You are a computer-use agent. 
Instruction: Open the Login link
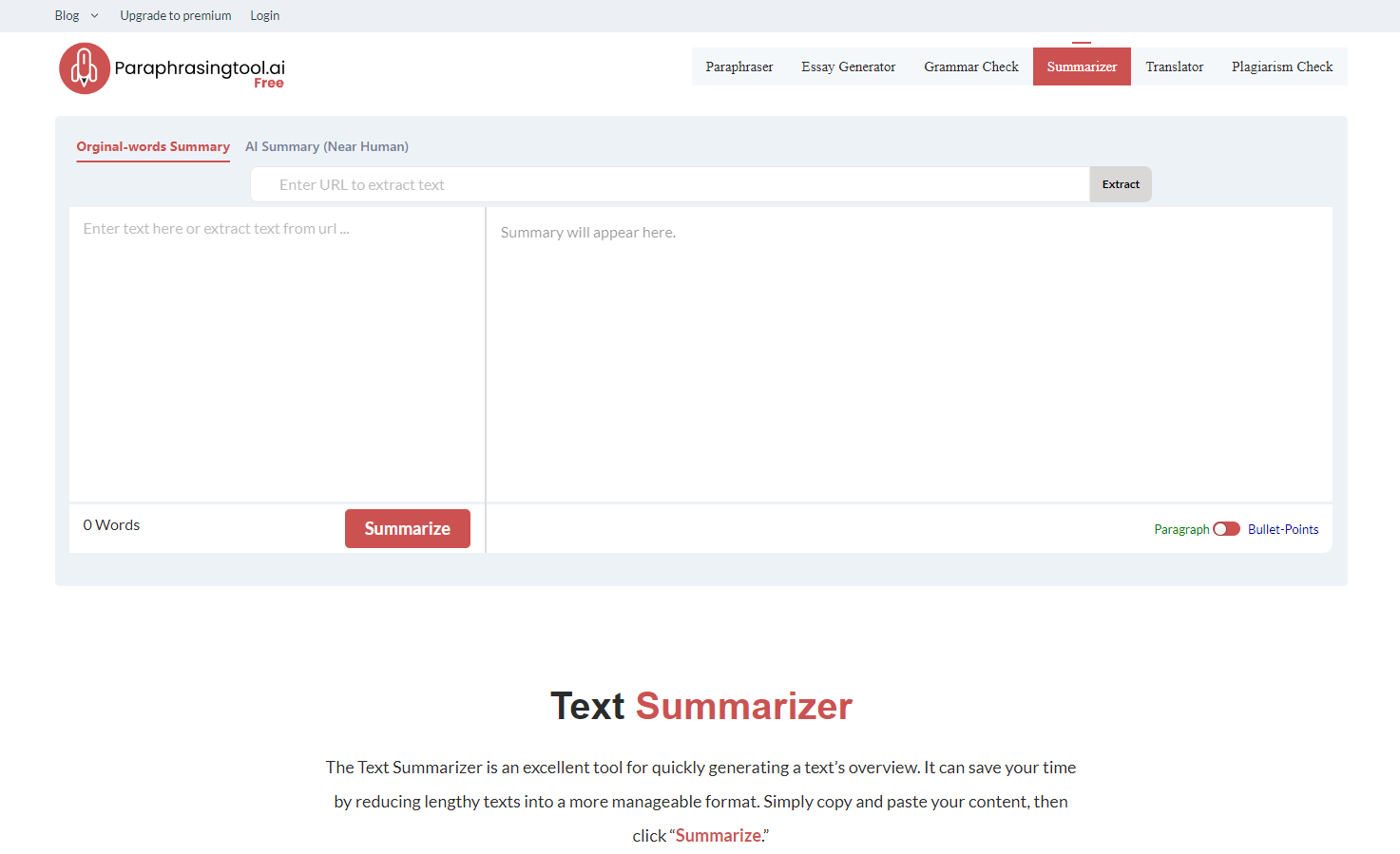coord(265,16)
